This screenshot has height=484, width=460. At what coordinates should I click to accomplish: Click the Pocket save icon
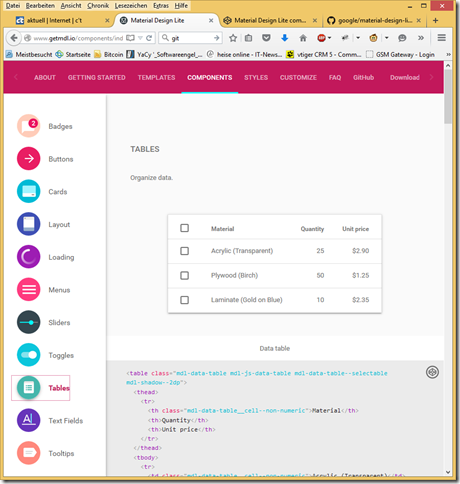pos(266,38)
